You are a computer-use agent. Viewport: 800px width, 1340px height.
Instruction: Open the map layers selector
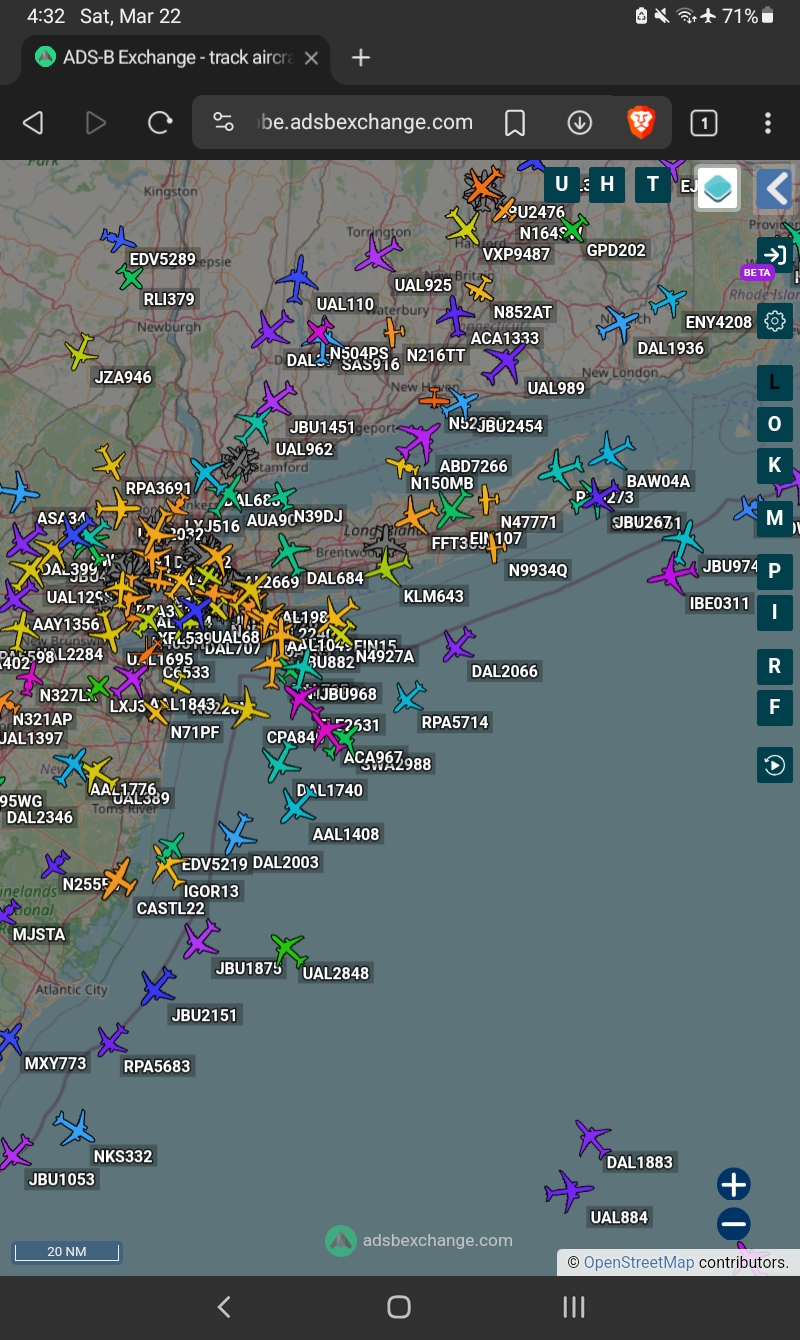coord(717,188)
